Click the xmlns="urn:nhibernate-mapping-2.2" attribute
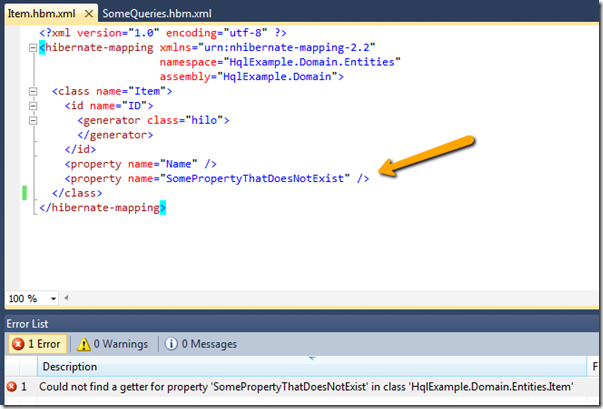Image resolution: width=603 pixels, height=409 pixels. (267, 48)
